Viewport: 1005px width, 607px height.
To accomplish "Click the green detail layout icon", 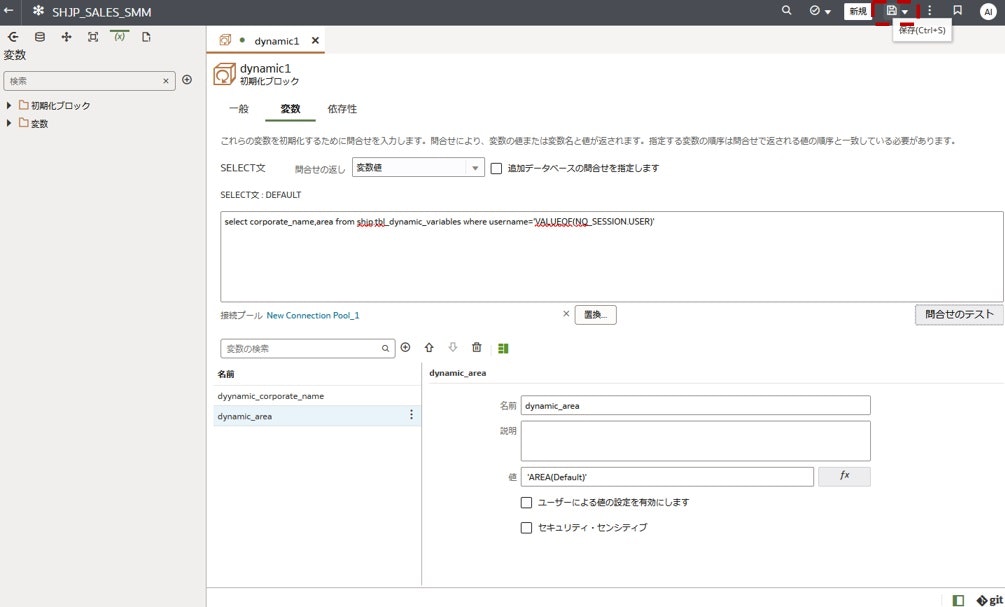I will [503, 348].
